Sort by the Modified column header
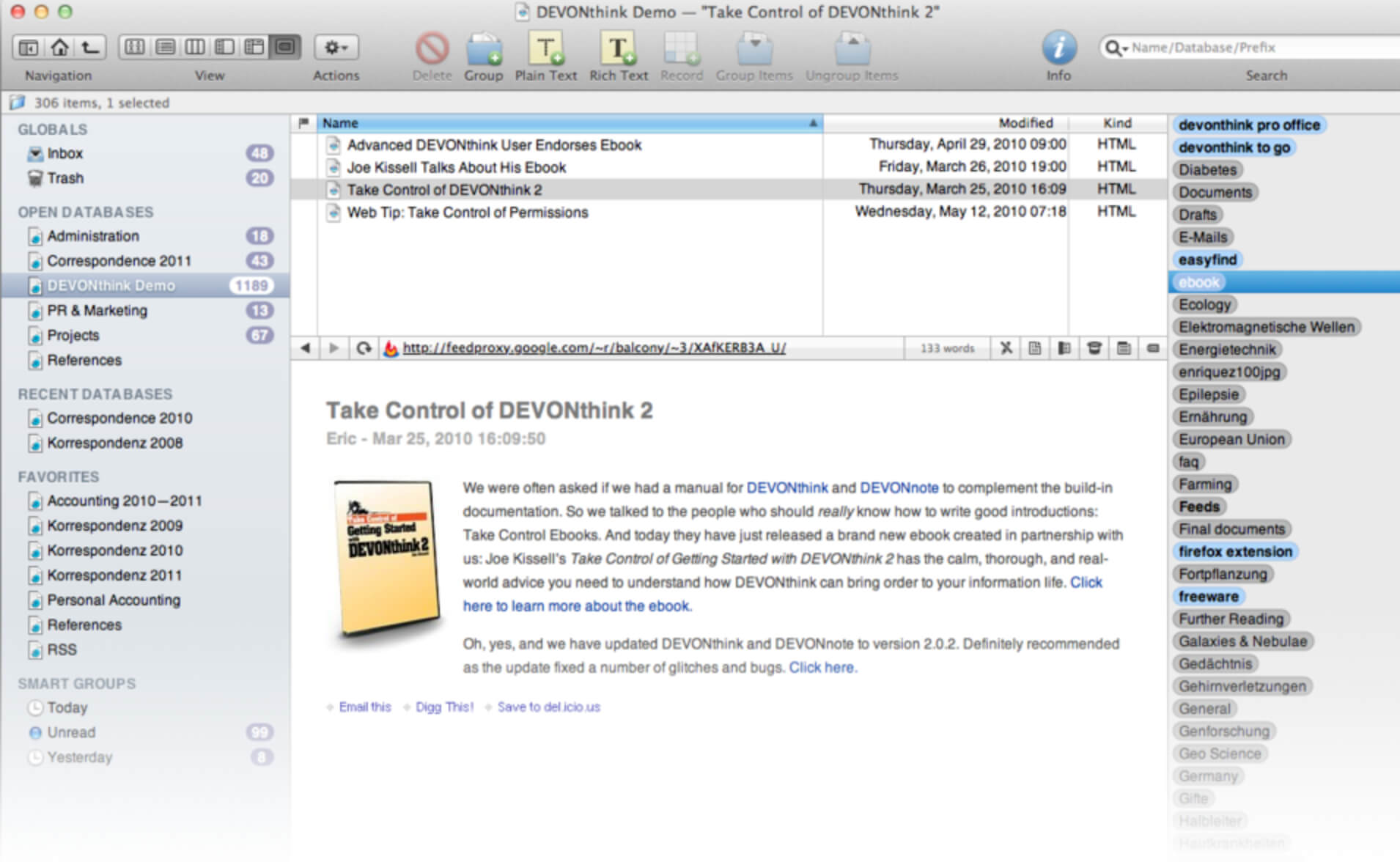The width and height of the screenshot is (1400, 862). click(x=946, y=123)
